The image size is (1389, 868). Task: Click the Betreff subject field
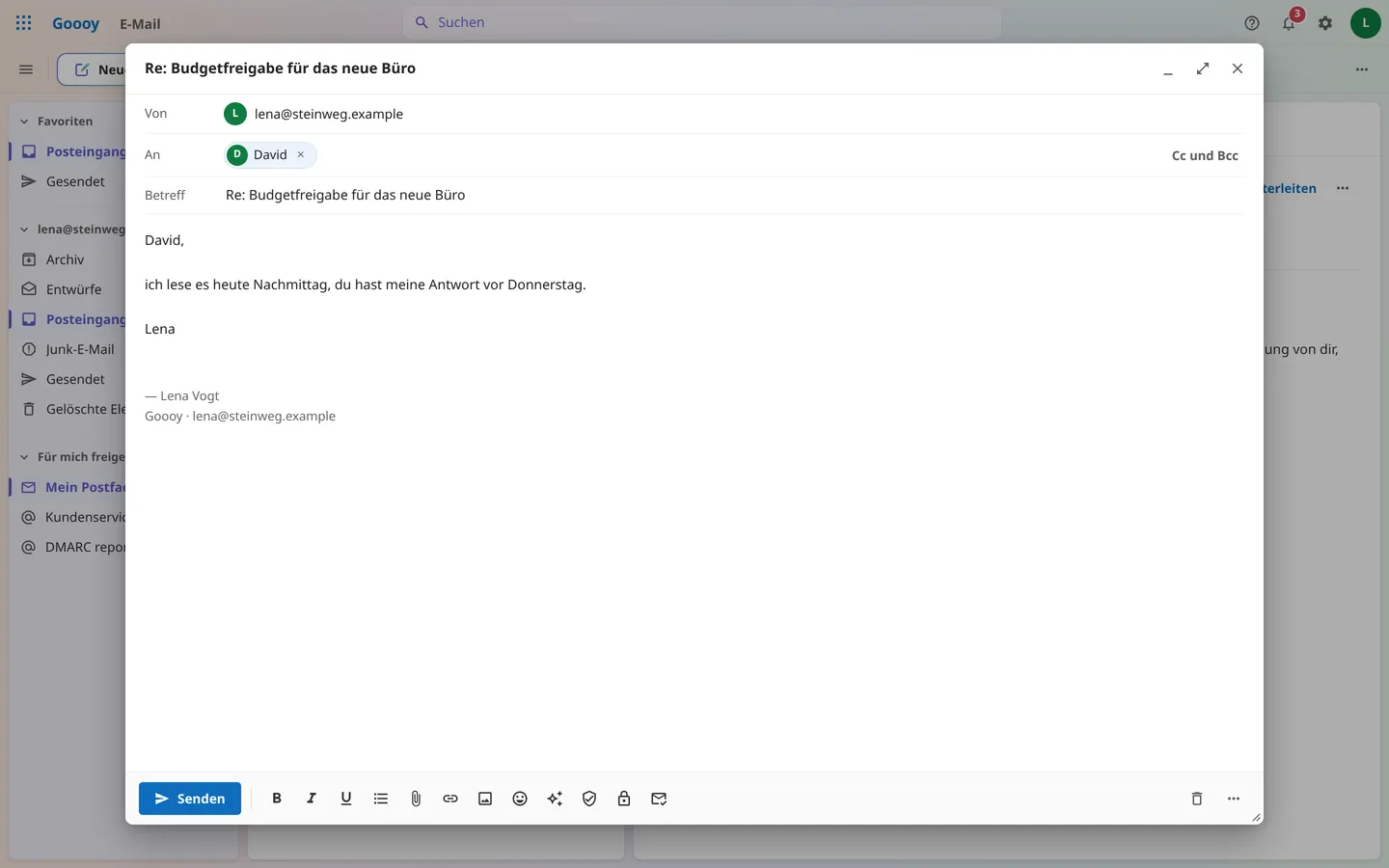pyautogui.click(x=733, y=195)
